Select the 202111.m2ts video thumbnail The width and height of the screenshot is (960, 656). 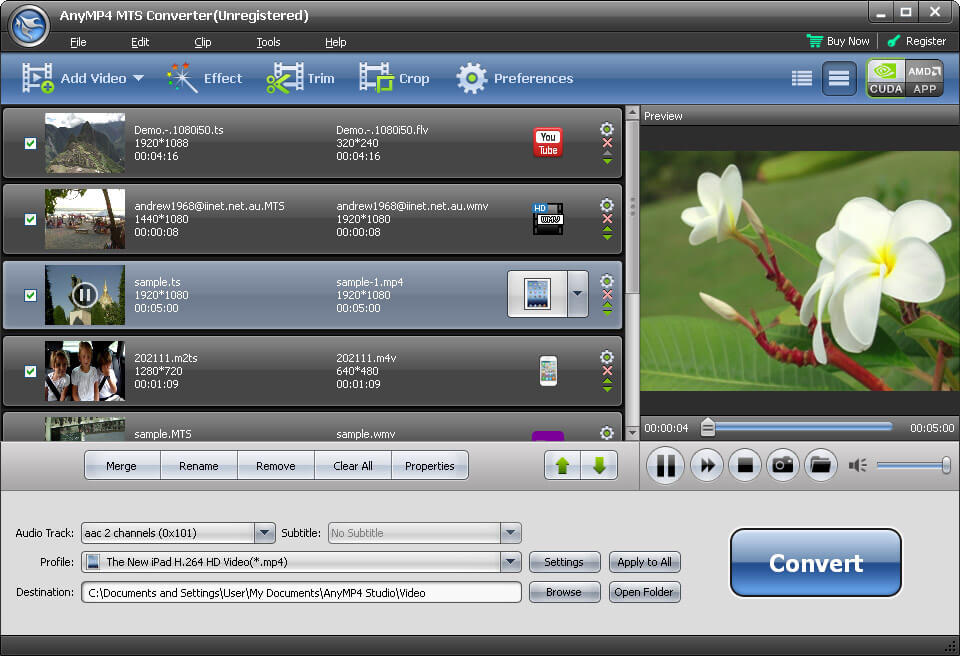tap(85, 371)
